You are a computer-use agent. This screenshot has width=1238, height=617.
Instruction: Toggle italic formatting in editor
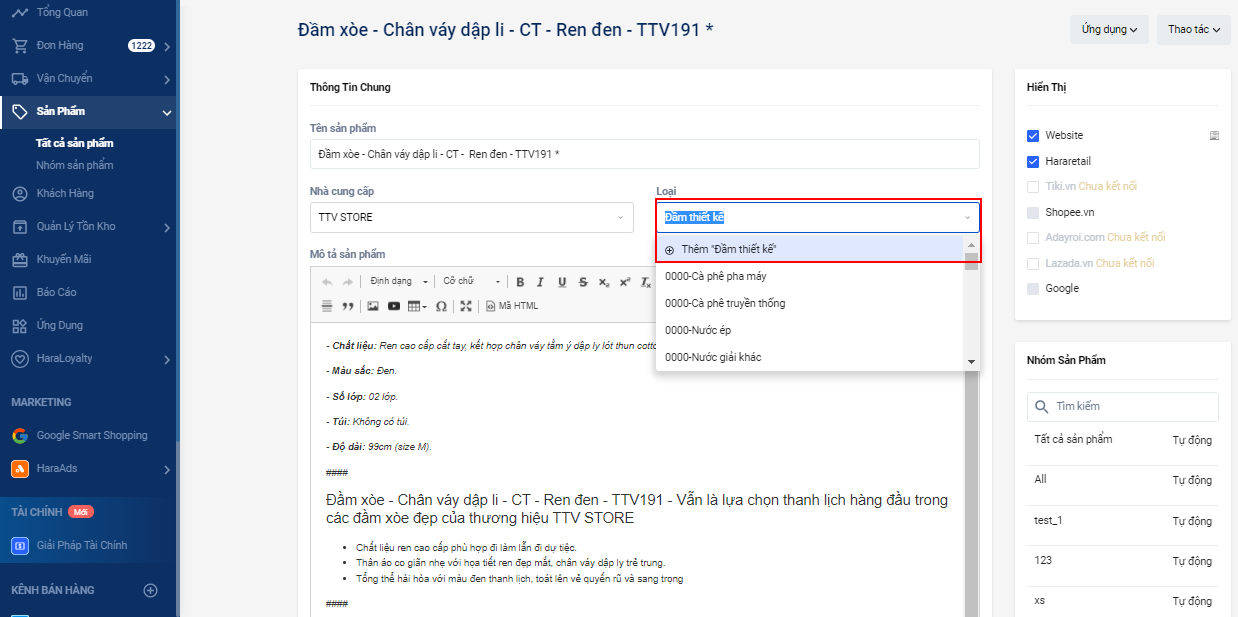[540, 282]
